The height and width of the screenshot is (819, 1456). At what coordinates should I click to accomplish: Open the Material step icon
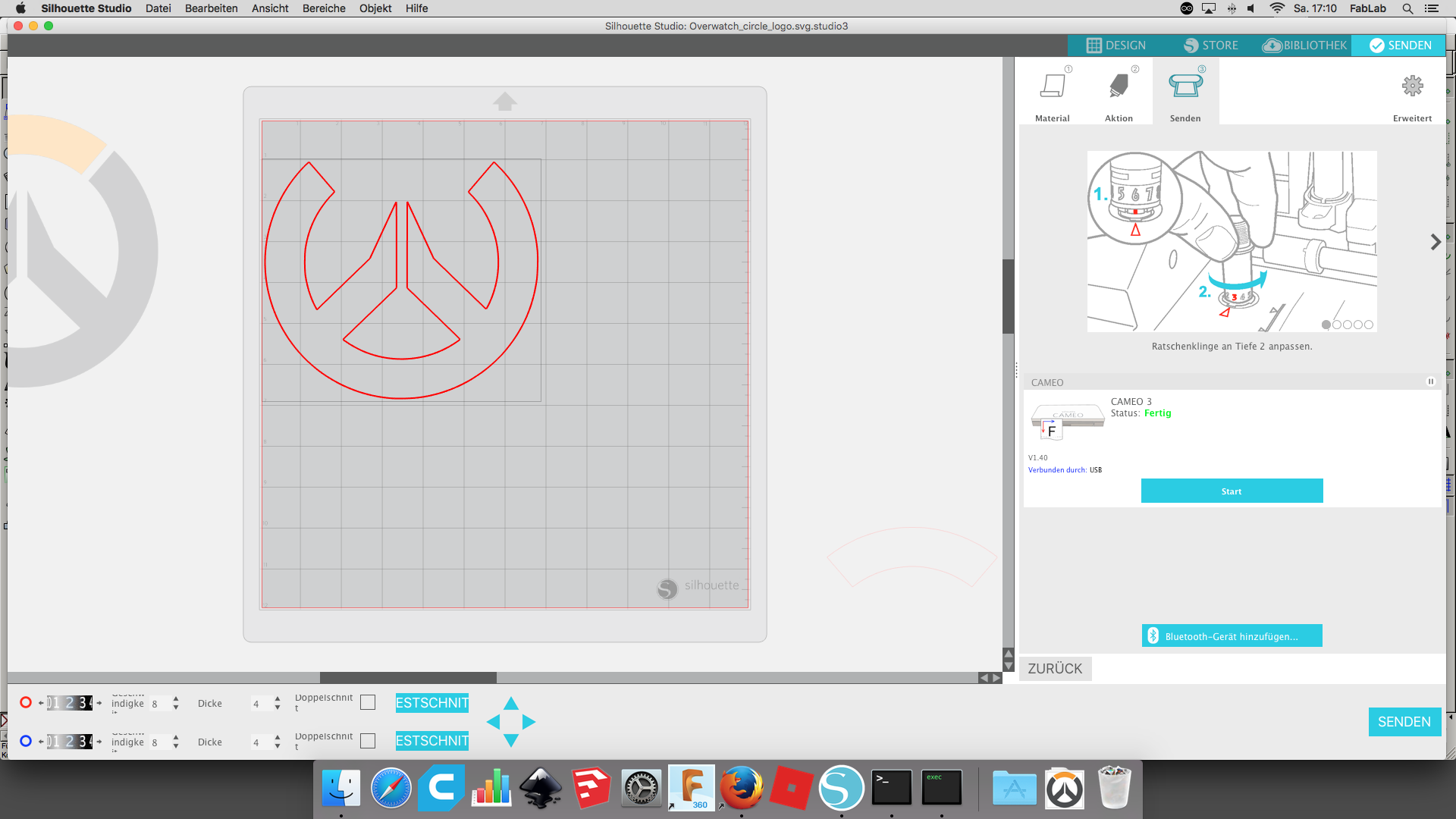click(x=1053, y=86)
